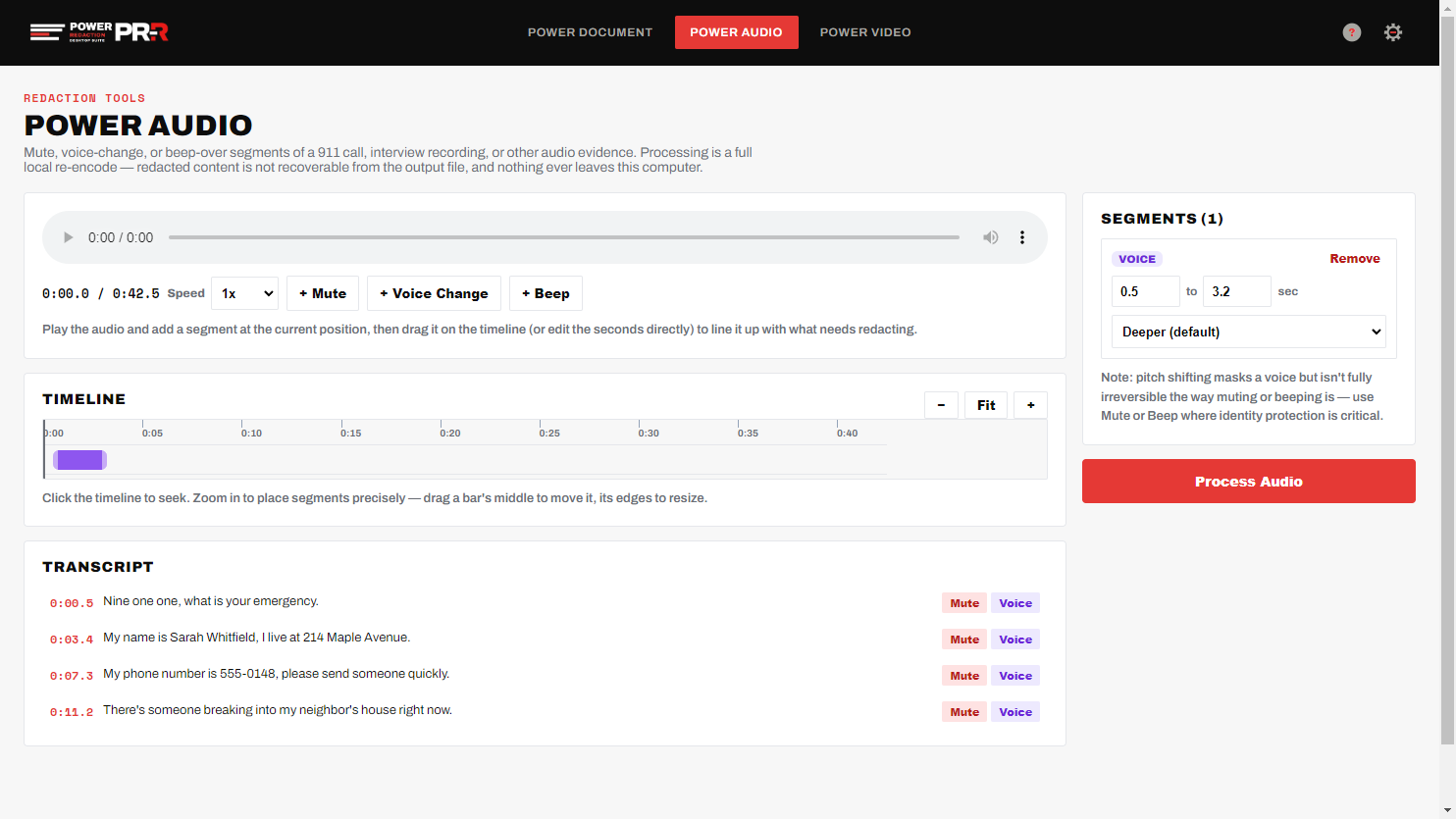Jump to transcript timestamp 0:03.4

pos(72,640)
